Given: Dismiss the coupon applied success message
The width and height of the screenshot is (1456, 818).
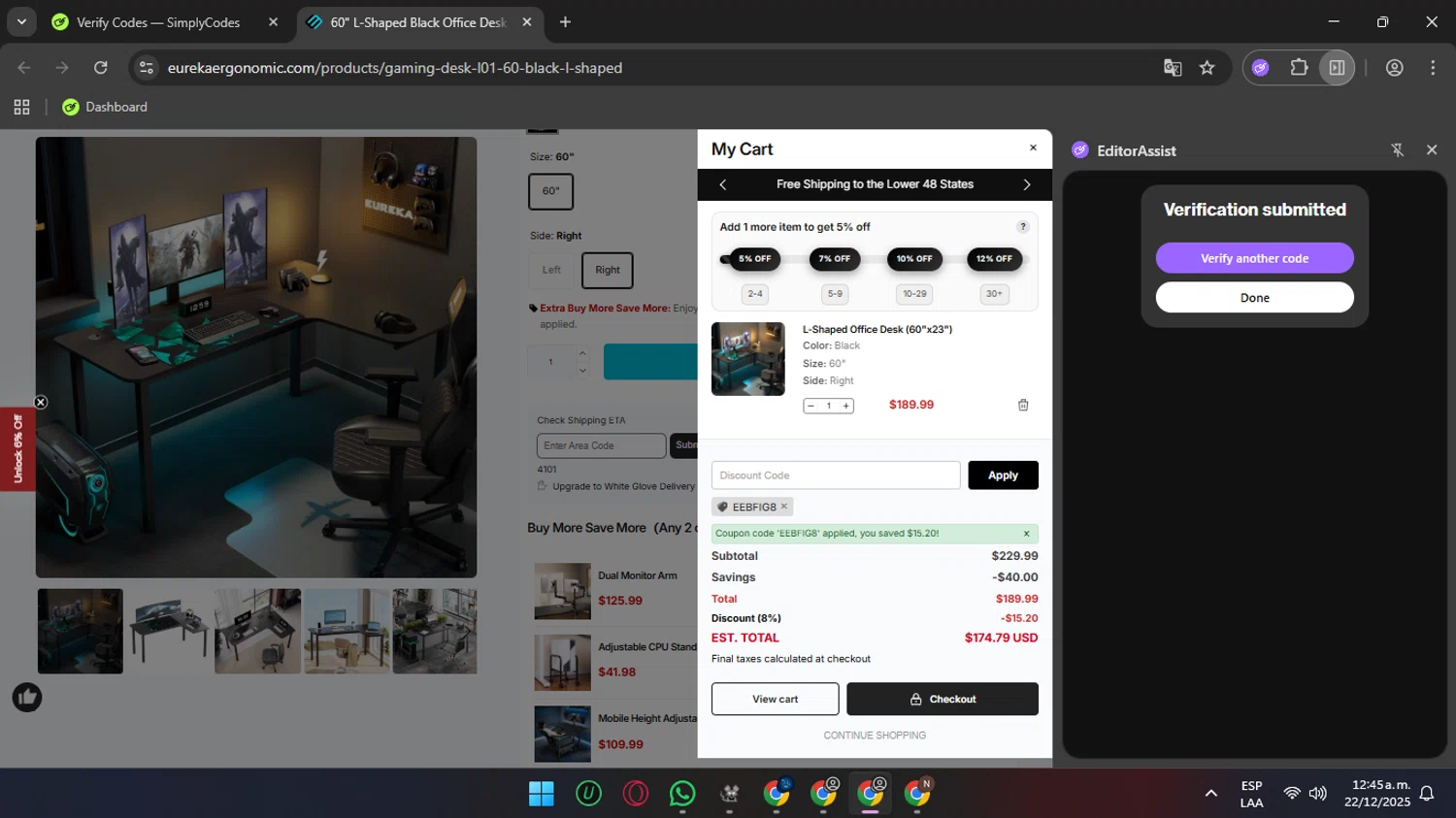Looking at the screenshot, I should click(x=1027, y=534).
